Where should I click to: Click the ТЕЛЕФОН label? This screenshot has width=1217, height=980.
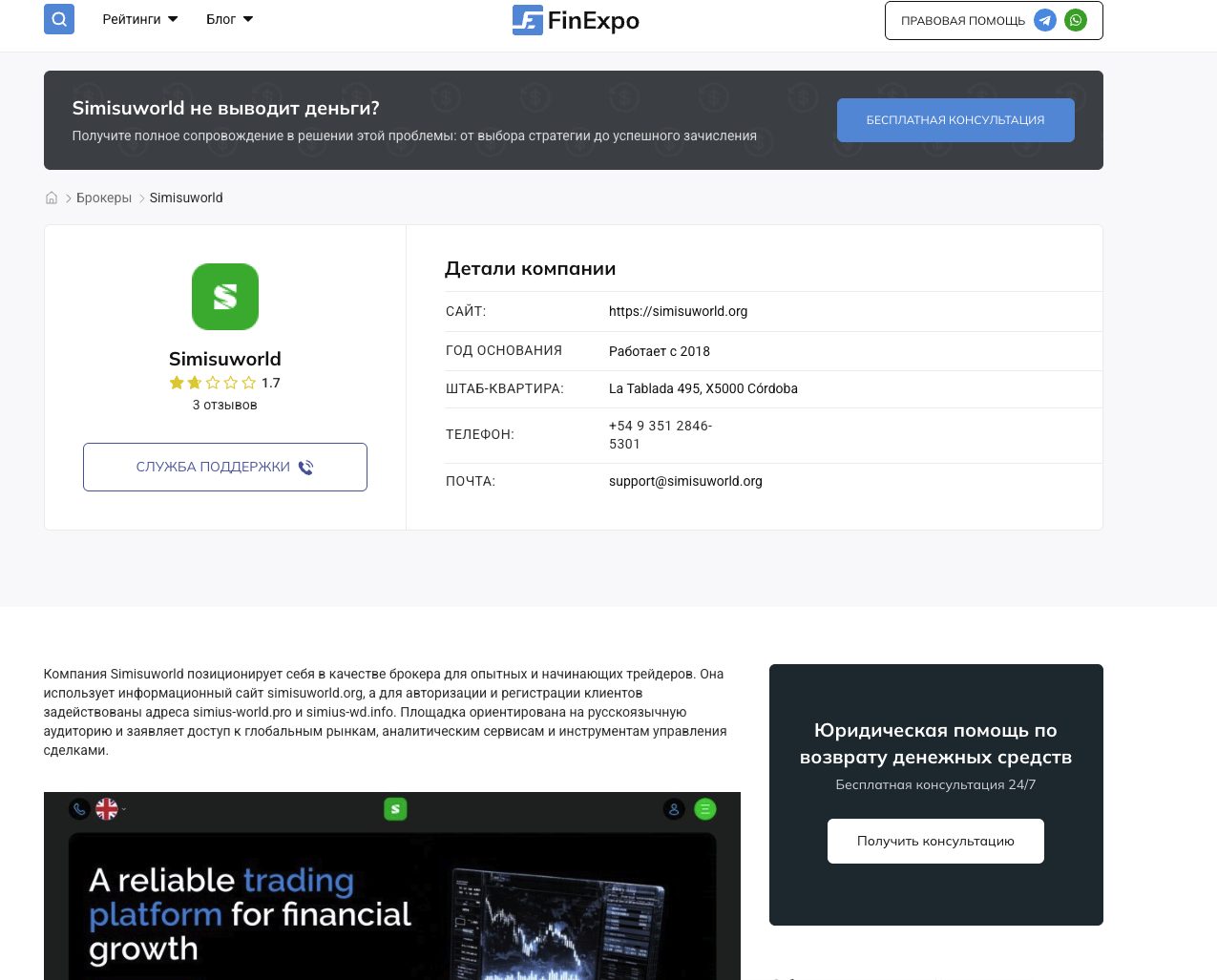[480, 434]
